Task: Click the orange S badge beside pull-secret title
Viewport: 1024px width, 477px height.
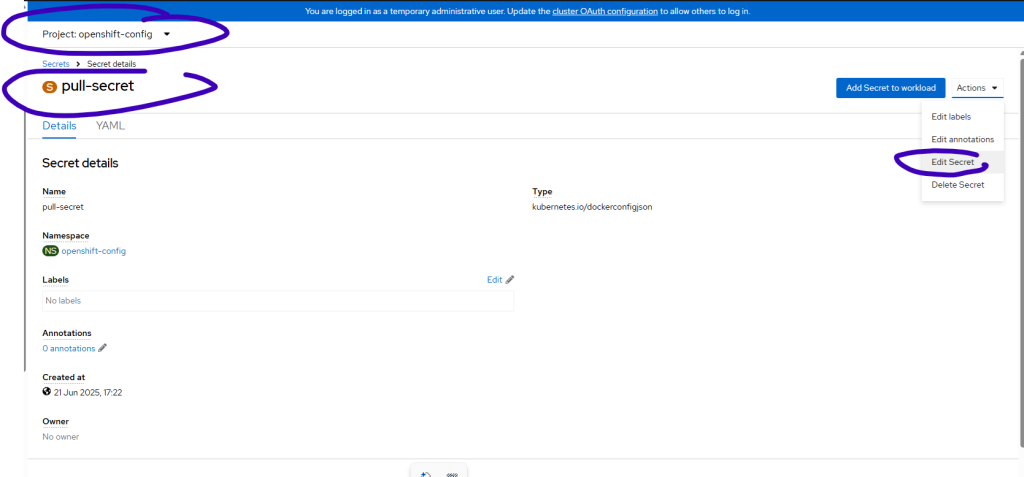Action: tap(49, 87)
